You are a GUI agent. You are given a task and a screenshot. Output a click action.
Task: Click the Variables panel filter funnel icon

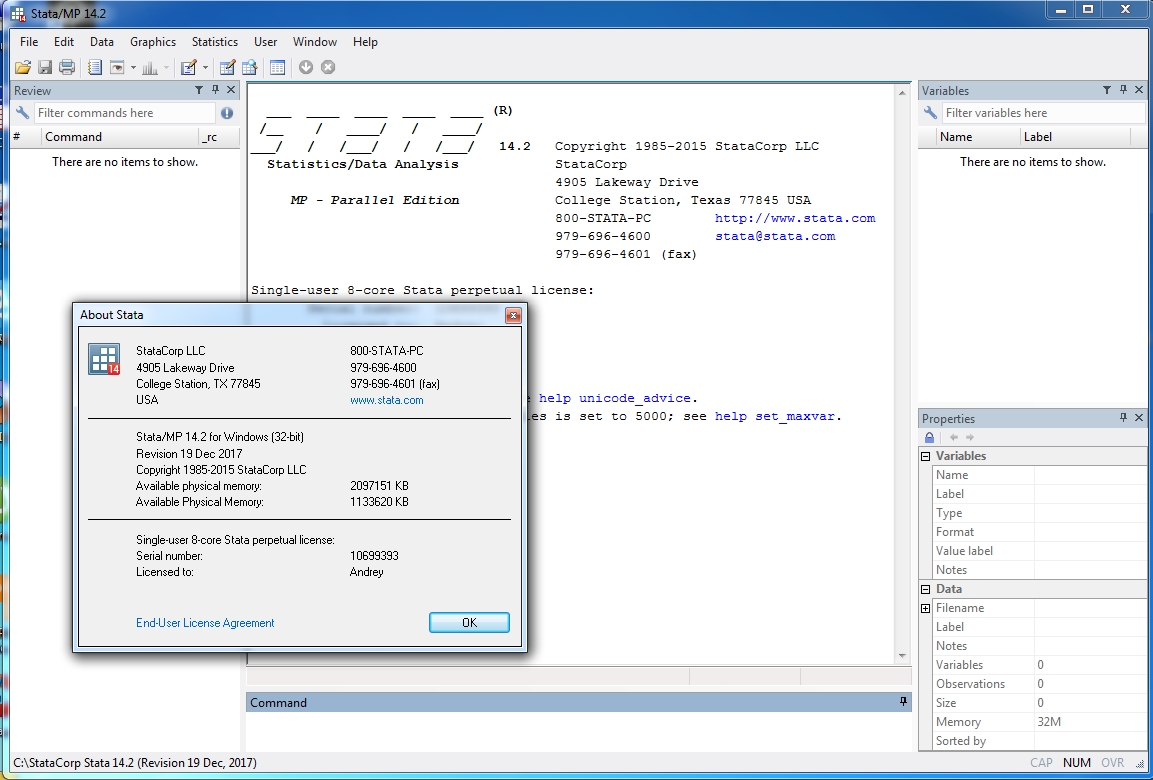1107,90
